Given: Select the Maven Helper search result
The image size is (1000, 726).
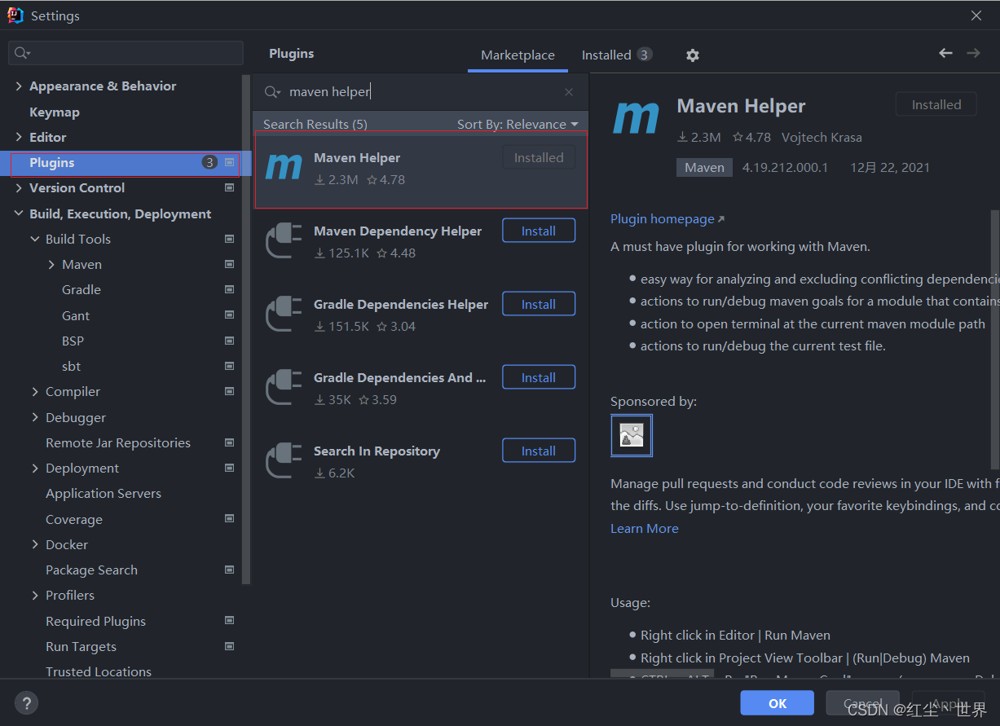Looking at the screenshot, I should tap(421, 170).
